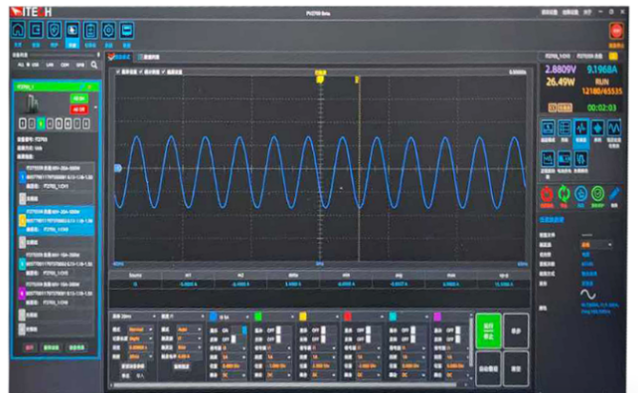Click the large green run/stop button
Viewport: 638px width, 393px height.
[x=488, y=331]
